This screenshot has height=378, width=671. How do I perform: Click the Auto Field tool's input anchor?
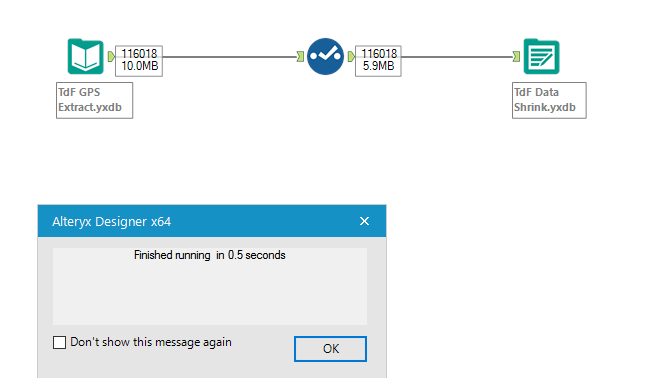tap(300, 57)
